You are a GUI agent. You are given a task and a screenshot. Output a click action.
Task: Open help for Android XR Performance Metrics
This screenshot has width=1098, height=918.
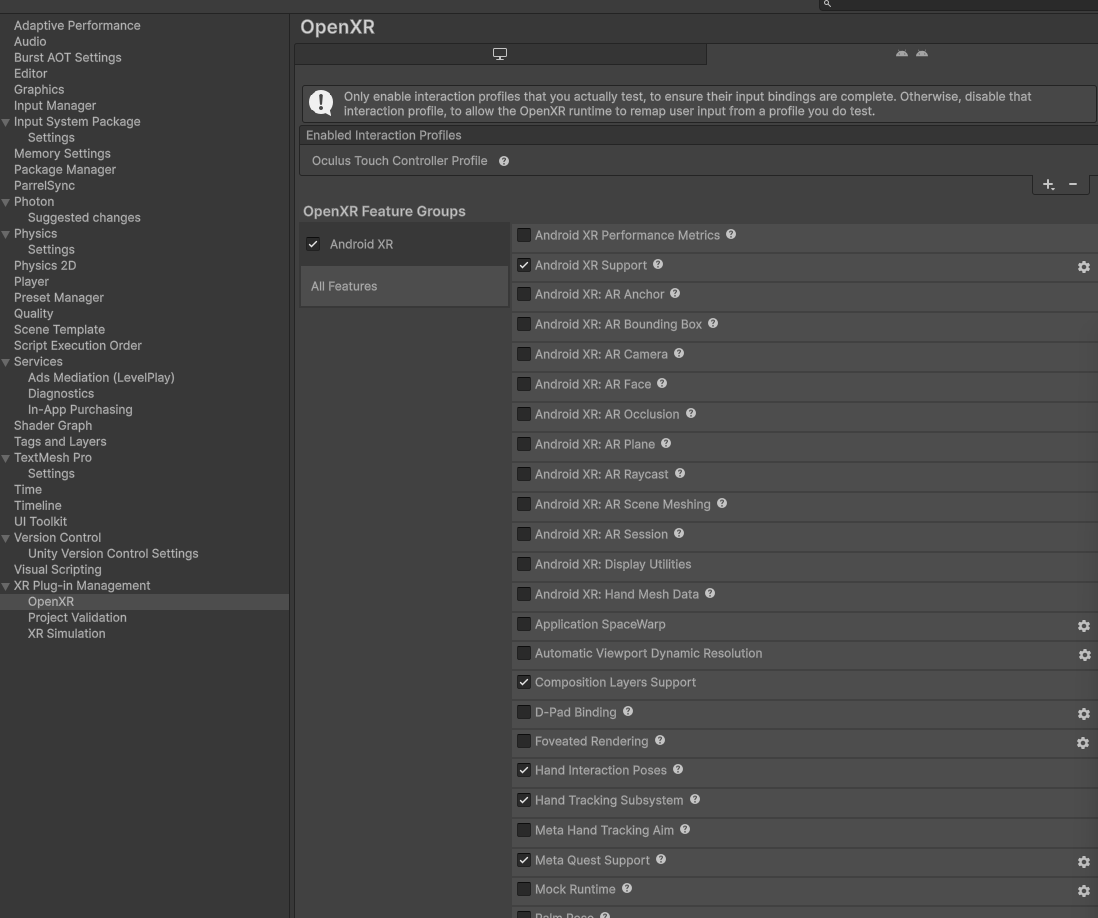tap(731, 235)
